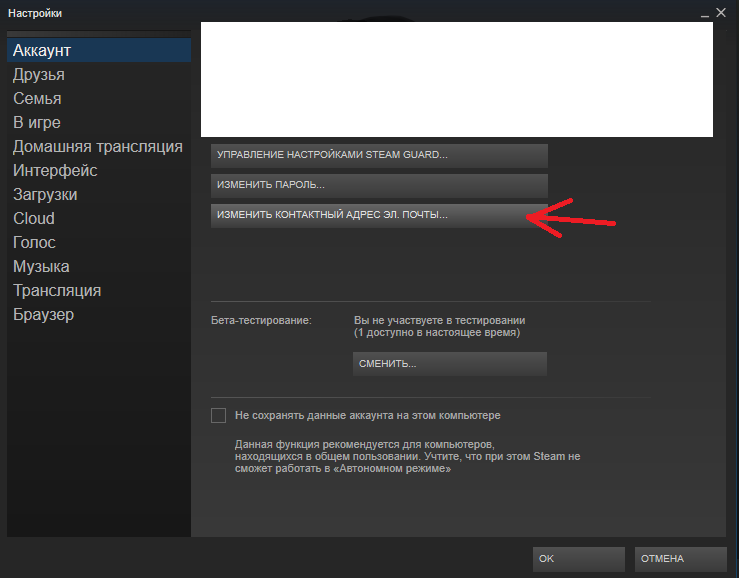This screenshot has width=739, height=578.
Task: Click text (1 доступно в настоящее время)
Action: point(437,333)
